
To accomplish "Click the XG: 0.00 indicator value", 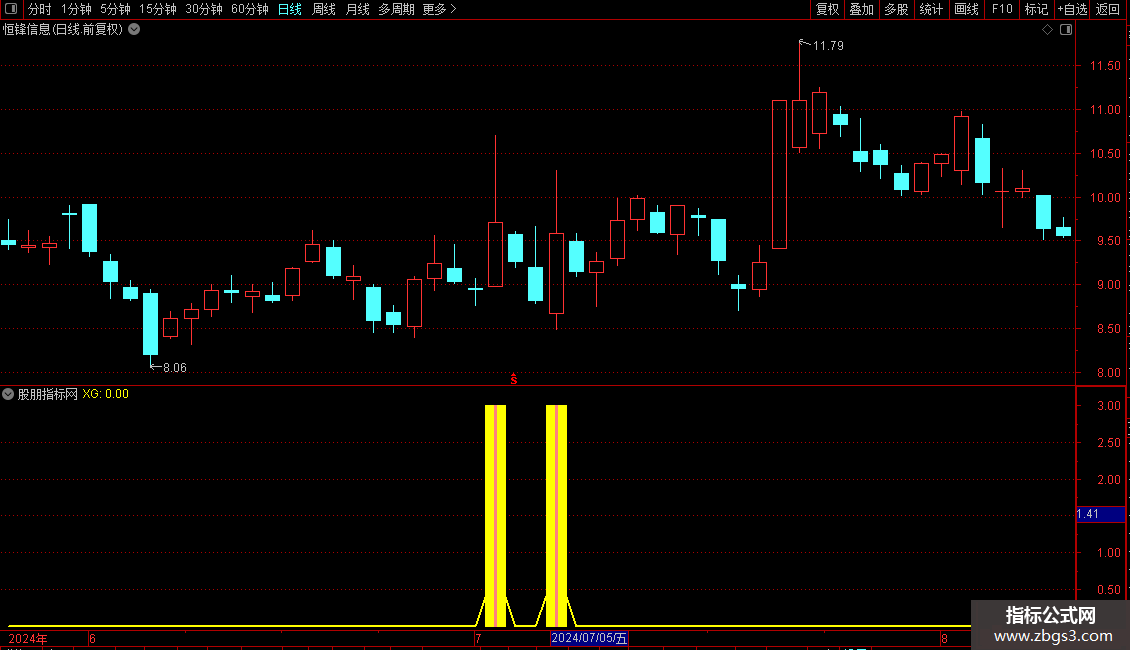I will pyautogui.click(x=105, y=394).
